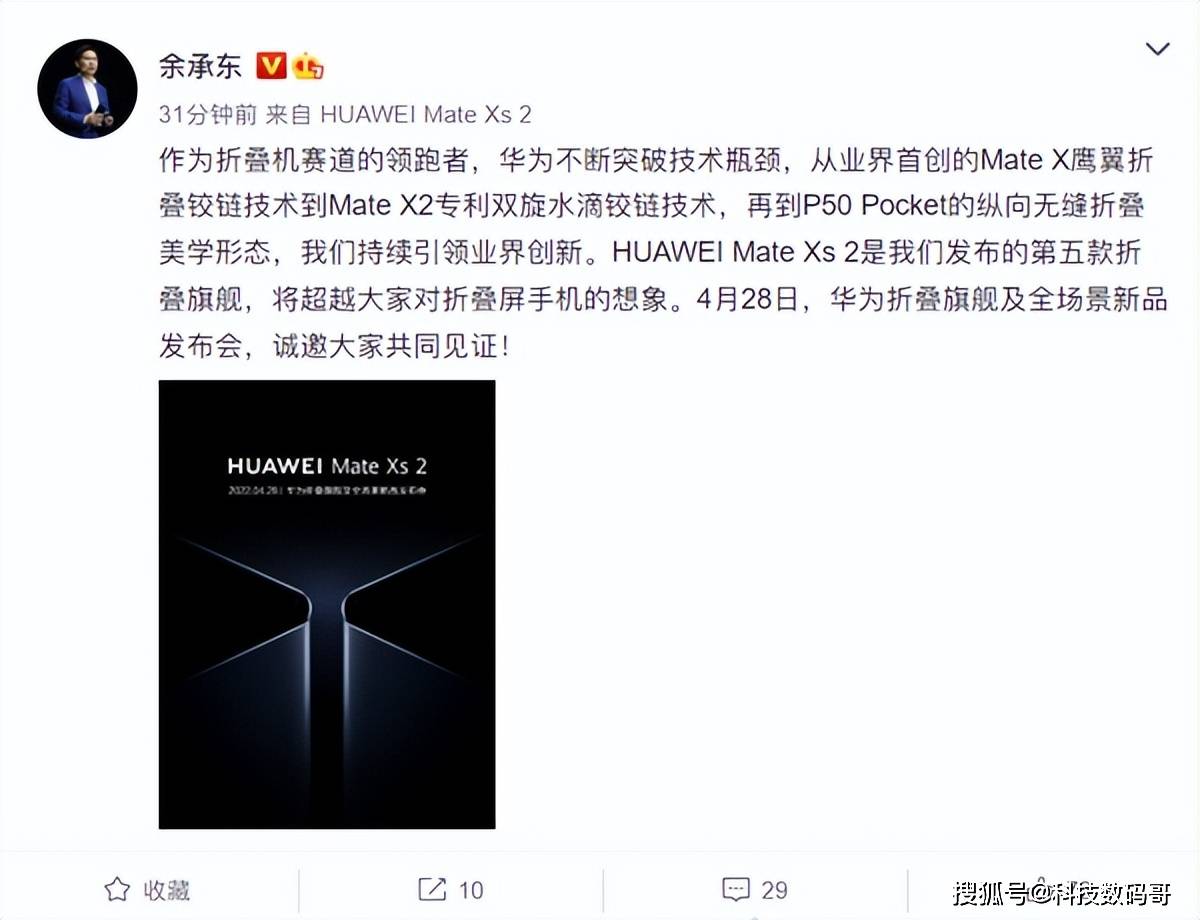Open the Mate Xs 2 poster image

(x=327, y=604)
